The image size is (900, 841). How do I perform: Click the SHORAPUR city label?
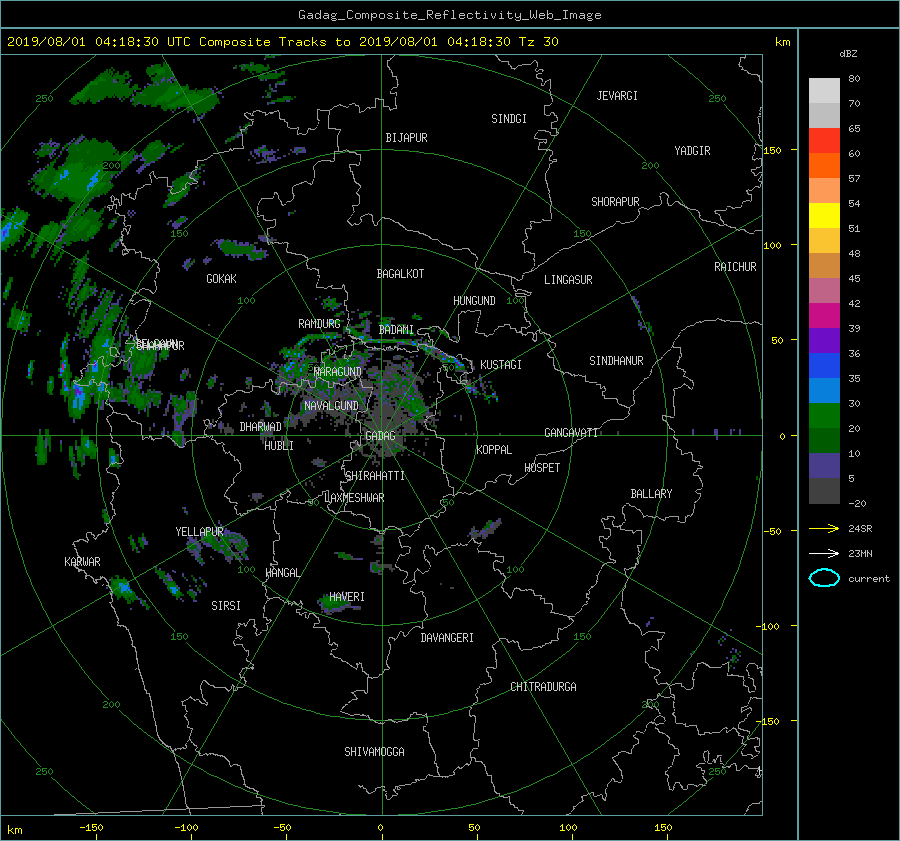point(615,202)
